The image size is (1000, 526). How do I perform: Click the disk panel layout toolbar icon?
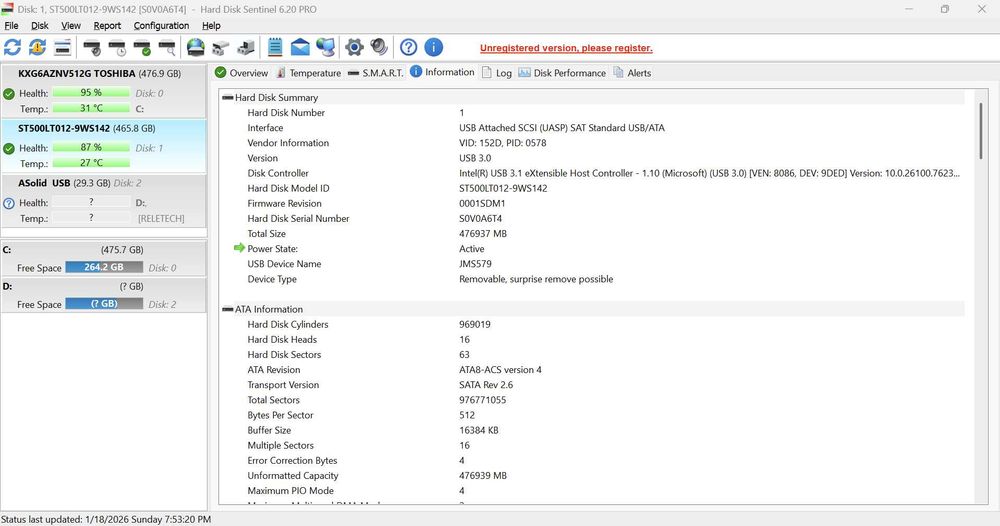coord(62,47)
